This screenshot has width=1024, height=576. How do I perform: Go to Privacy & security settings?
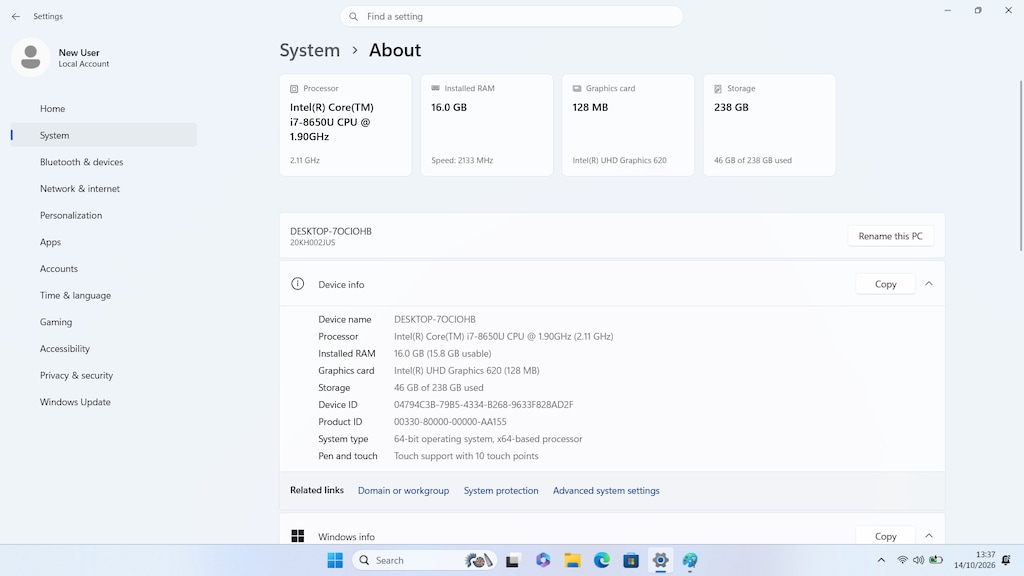pyautogui.click(x=104, y=376)
